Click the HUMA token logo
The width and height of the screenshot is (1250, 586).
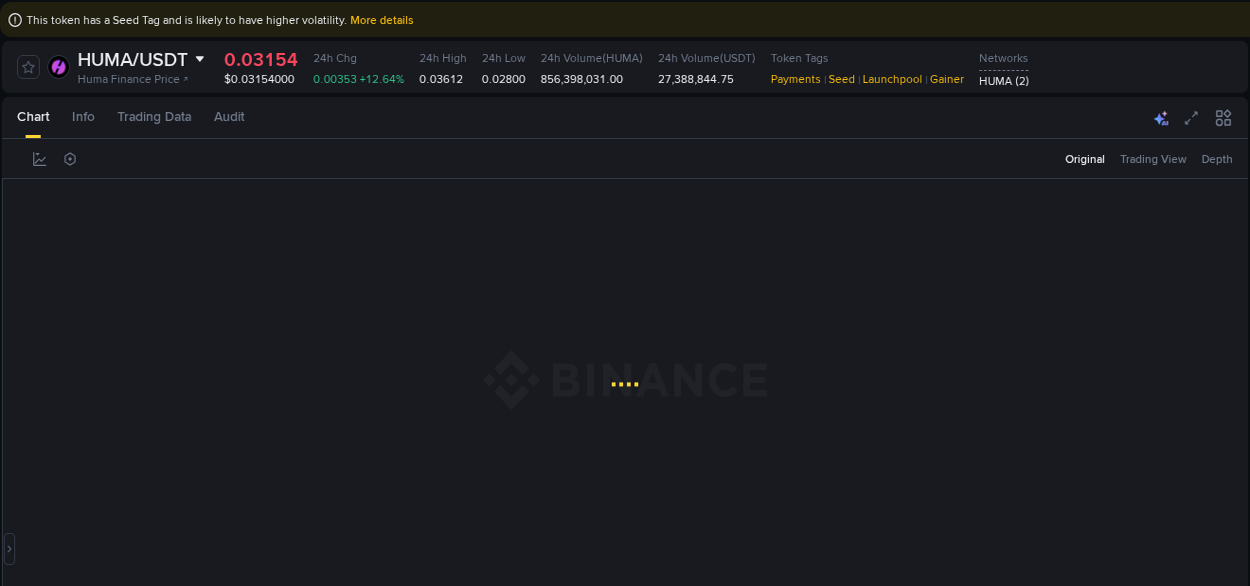(x=58, y=66)
